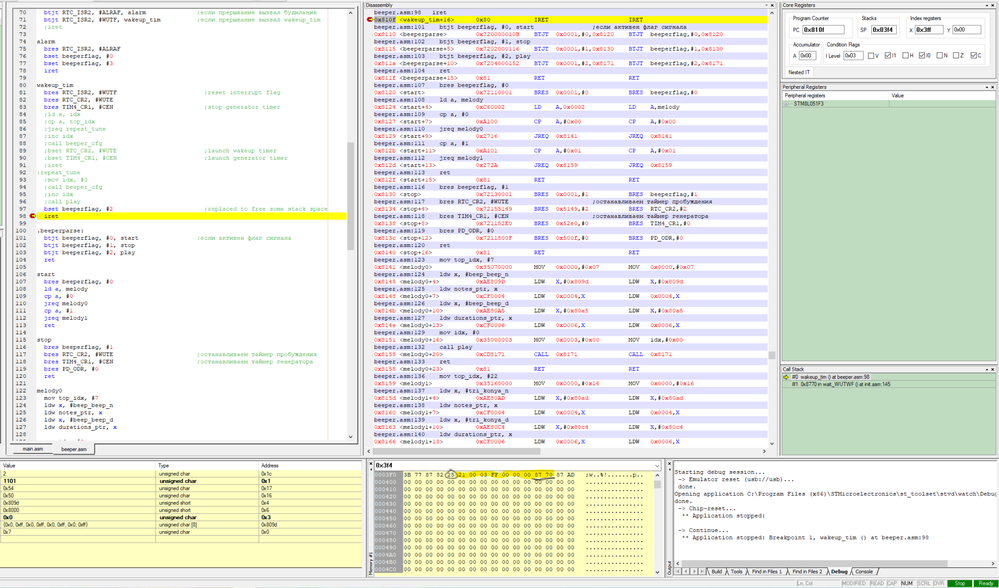Click the PC program counter field
The image size is (999, 588).
coord(823,29)
